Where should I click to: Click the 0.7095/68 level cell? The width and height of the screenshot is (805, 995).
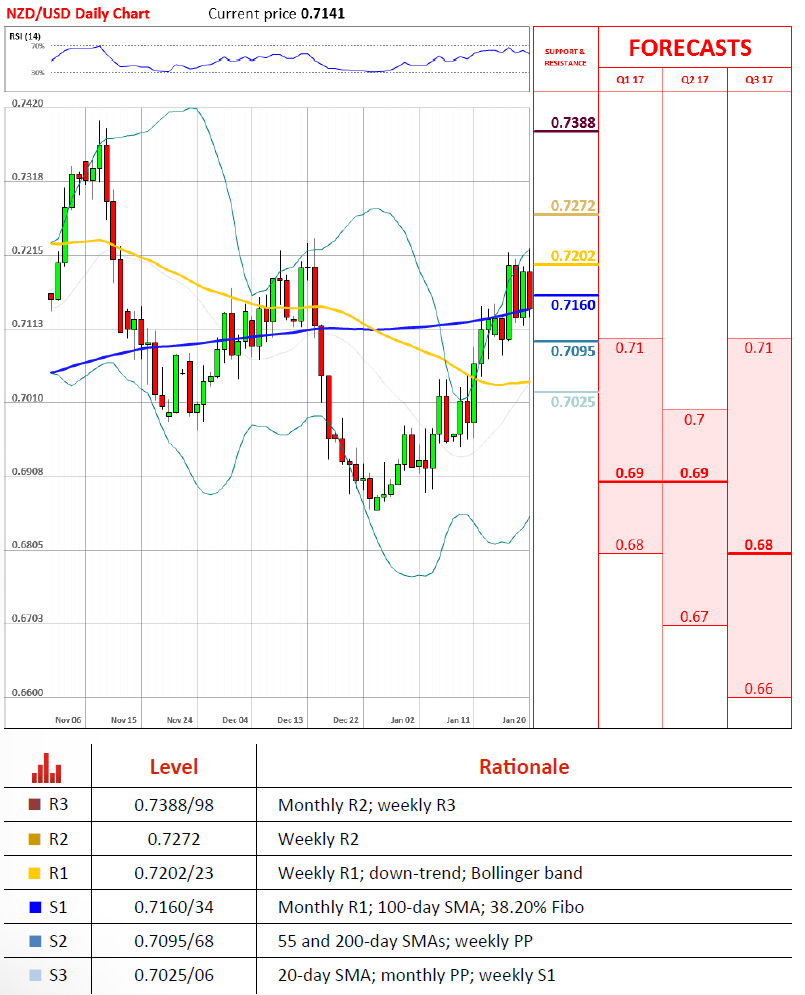[x=174, y=941]
